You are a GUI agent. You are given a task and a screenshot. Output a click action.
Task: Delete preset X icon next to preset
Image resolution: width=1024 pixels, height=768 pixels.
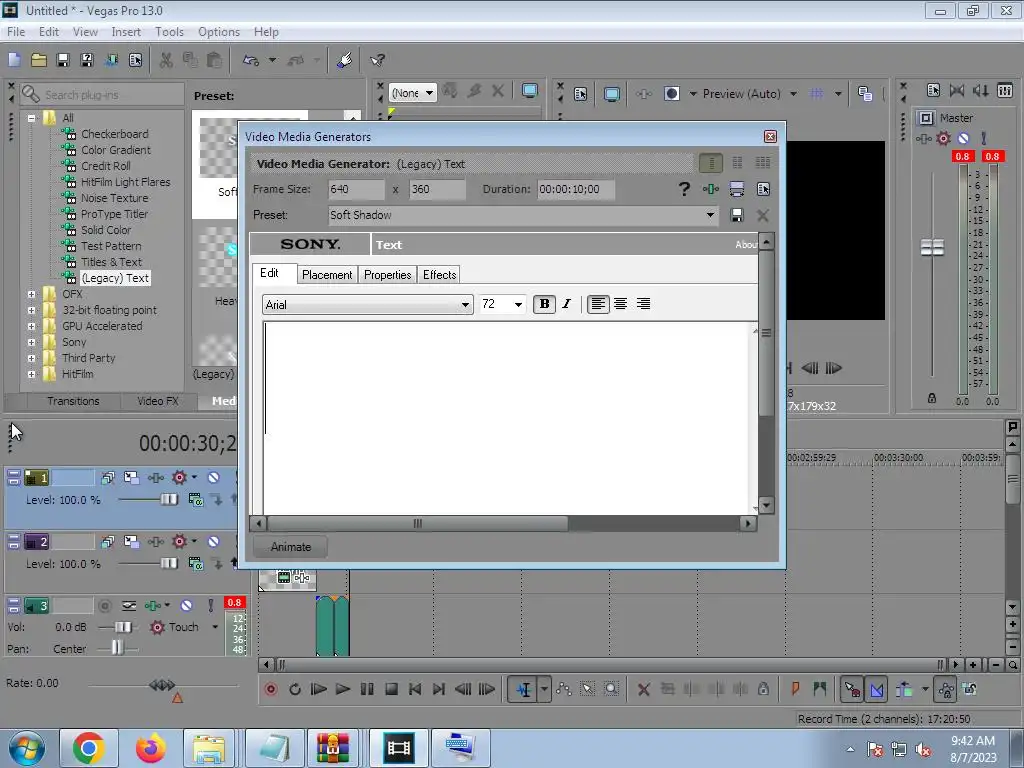pos(762,215)
